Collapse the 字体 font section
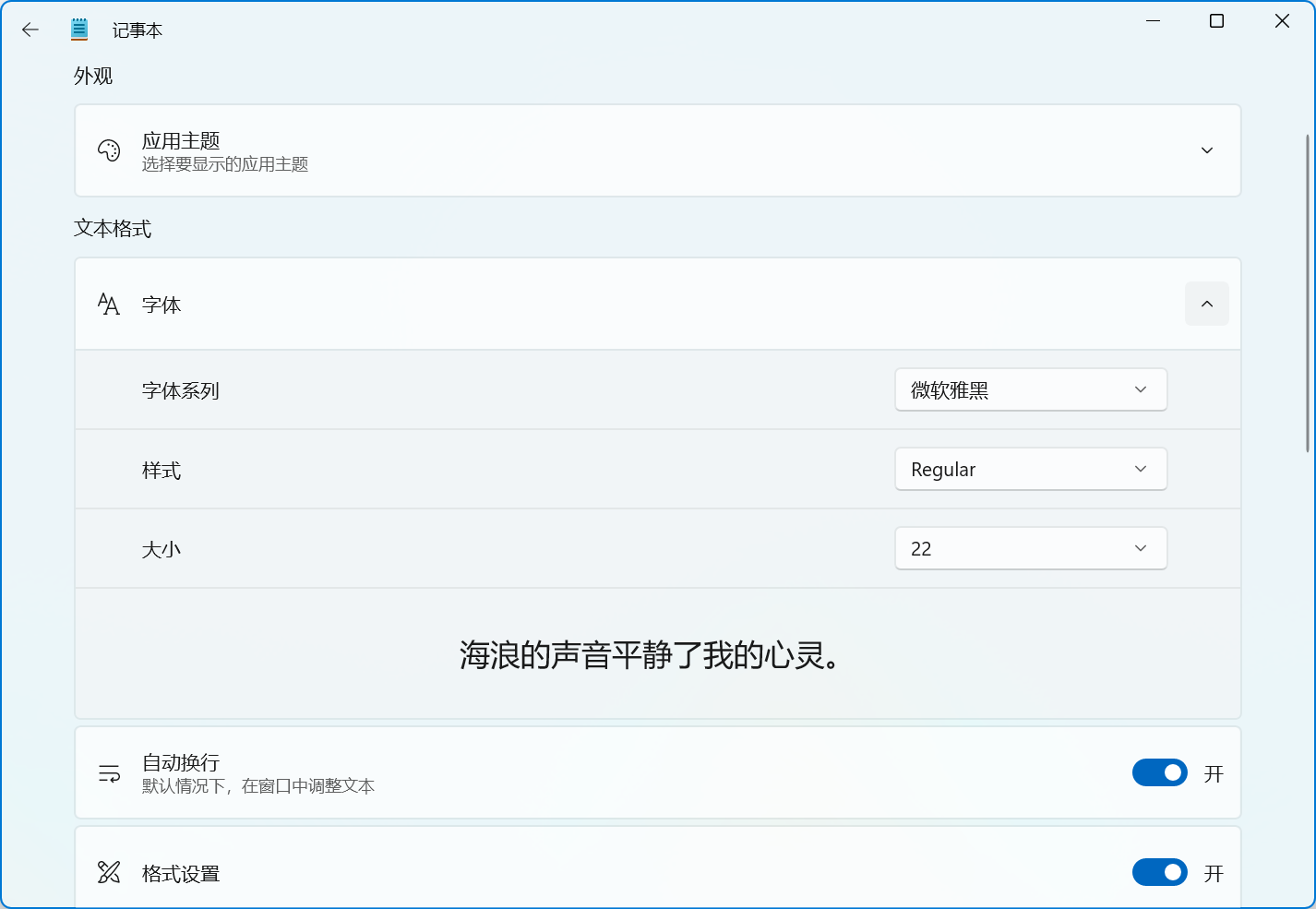1316x909 pixels. [1206, 304]
